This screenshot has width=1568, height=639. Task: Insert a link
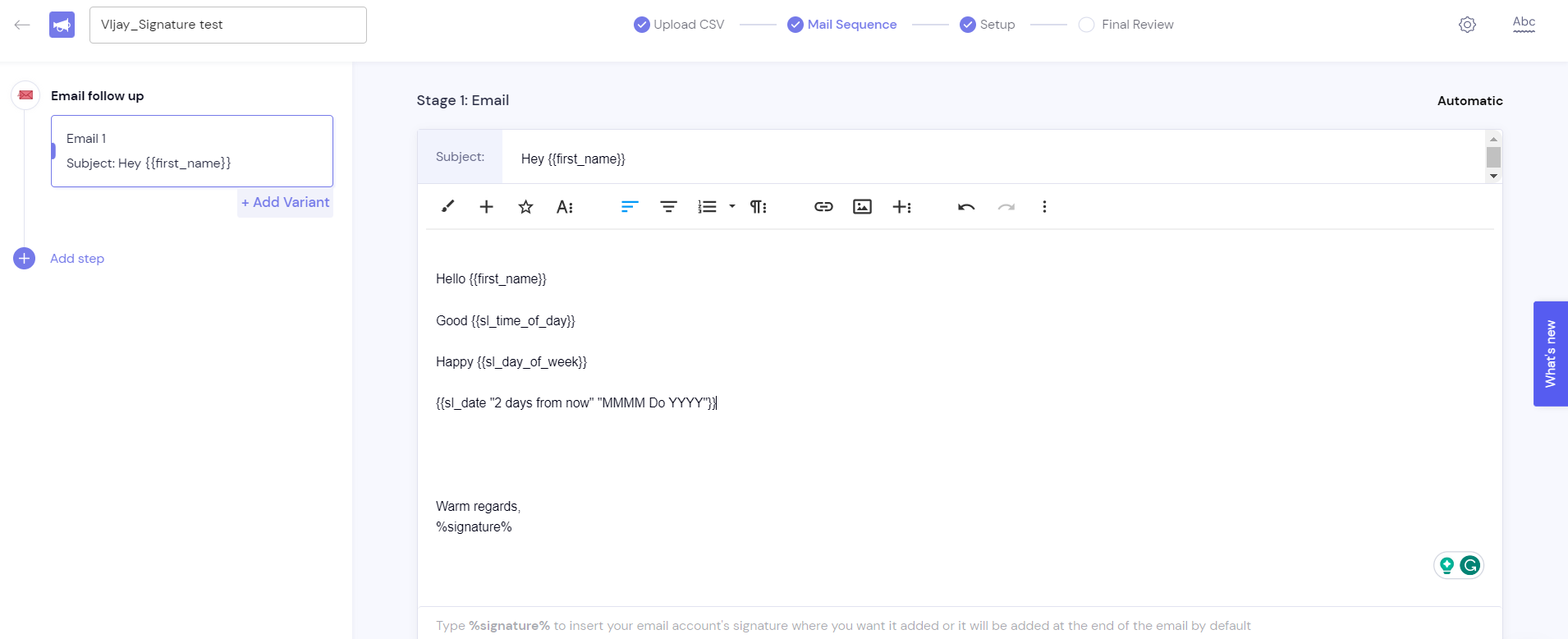[823, 207]
